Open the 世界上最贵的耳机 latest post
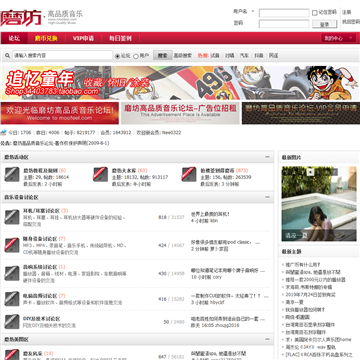This screenshot has height=360, width=360. click(210, 214)
